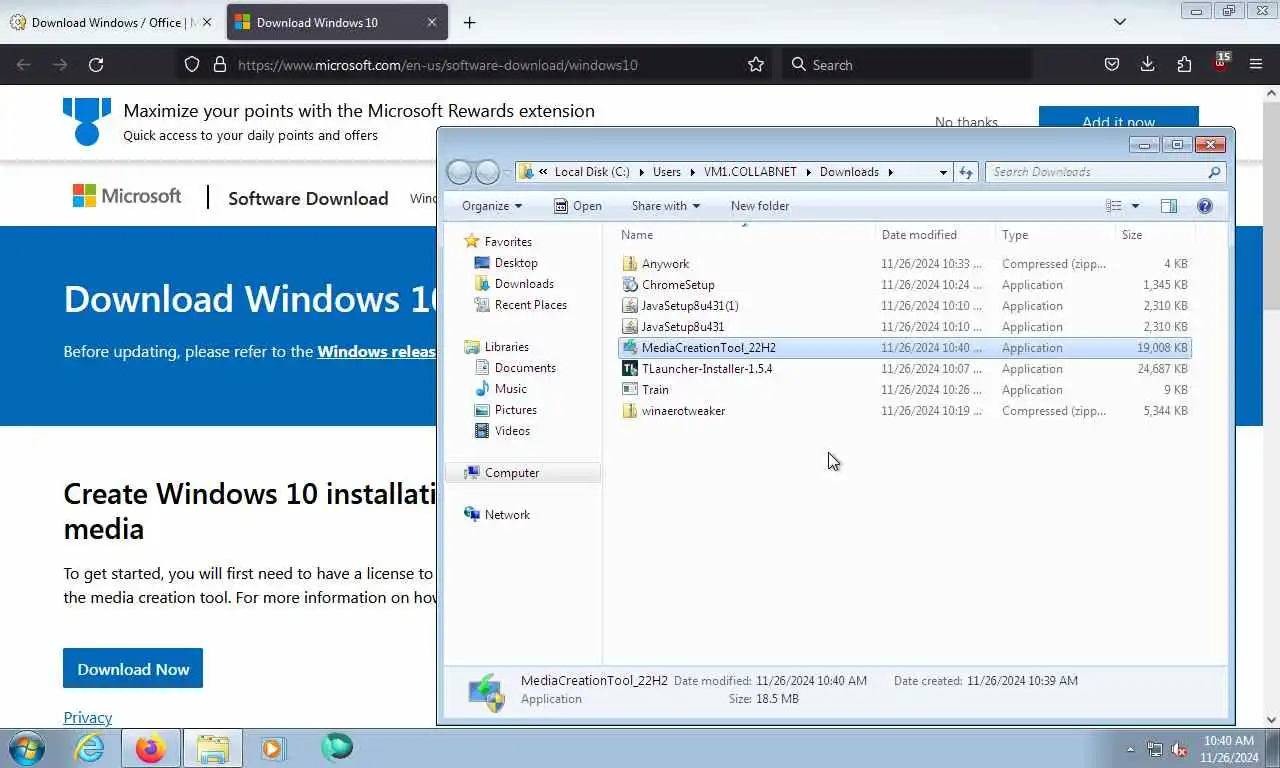
Task: Click Local Disk (C:) breadcrumb
Action: [x=592, y=172]
